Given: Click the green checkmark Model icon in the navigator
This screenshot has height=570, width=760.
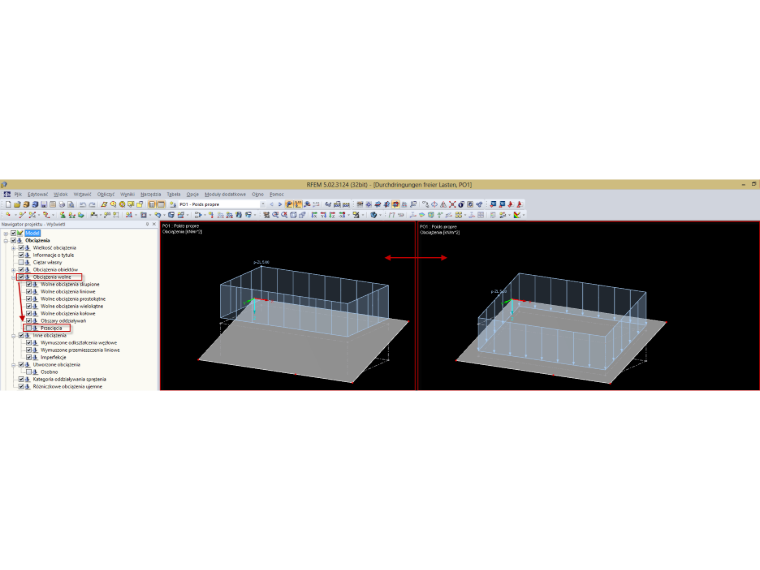Looking at the screenshot, I should [x=20, y=233].
